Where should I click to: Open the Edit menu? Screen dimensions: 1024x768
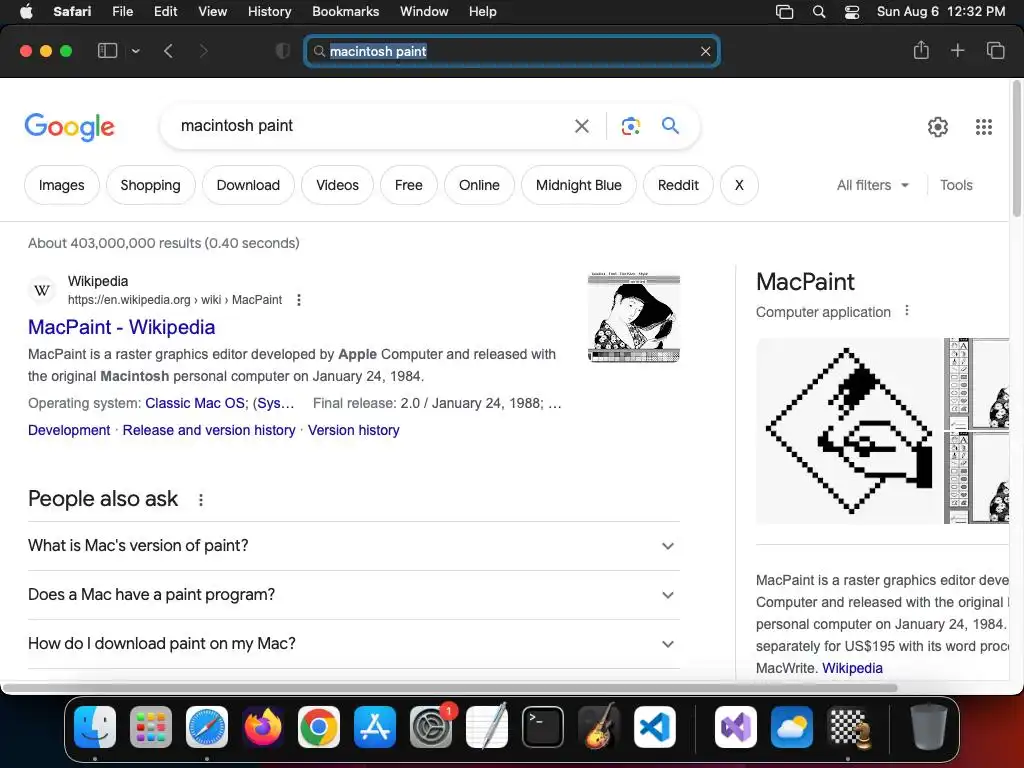point(165,11)
